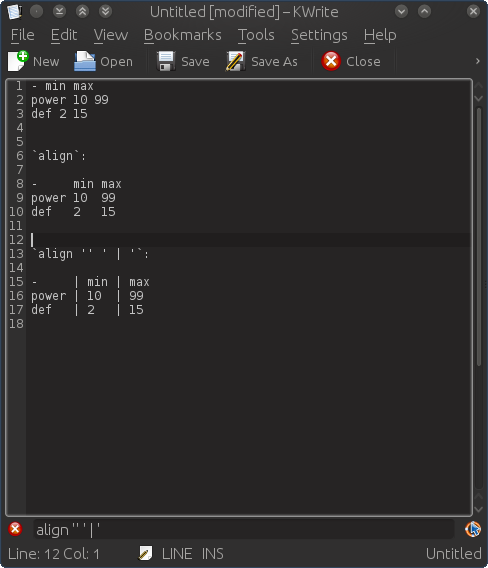
Task: Open the View menu
Action: (111, 35)
